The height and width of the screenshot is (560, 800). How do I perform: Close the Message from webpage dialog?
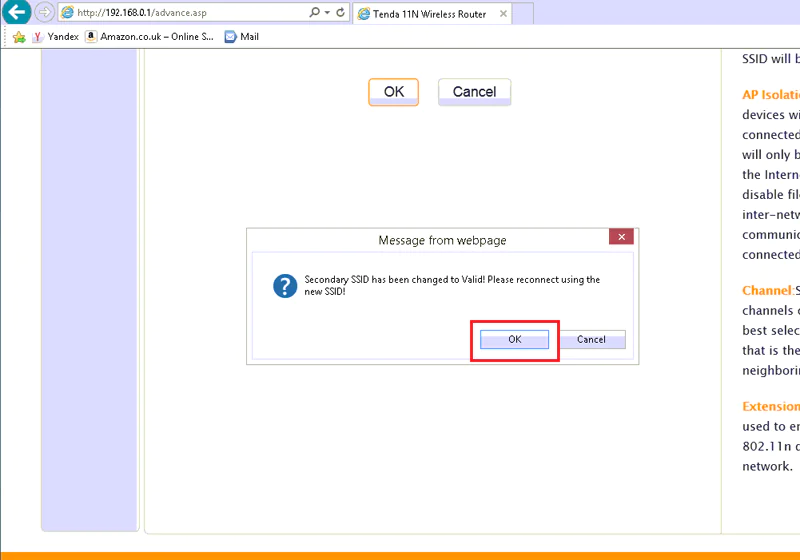[621, 237]
